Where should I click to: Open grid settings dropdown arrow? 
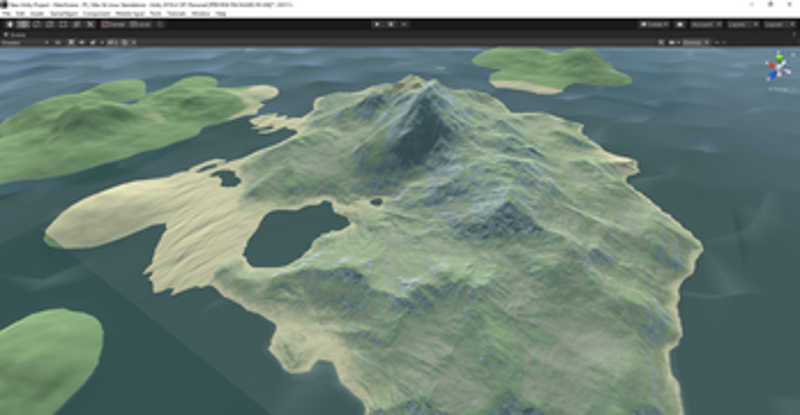point(134,42)
